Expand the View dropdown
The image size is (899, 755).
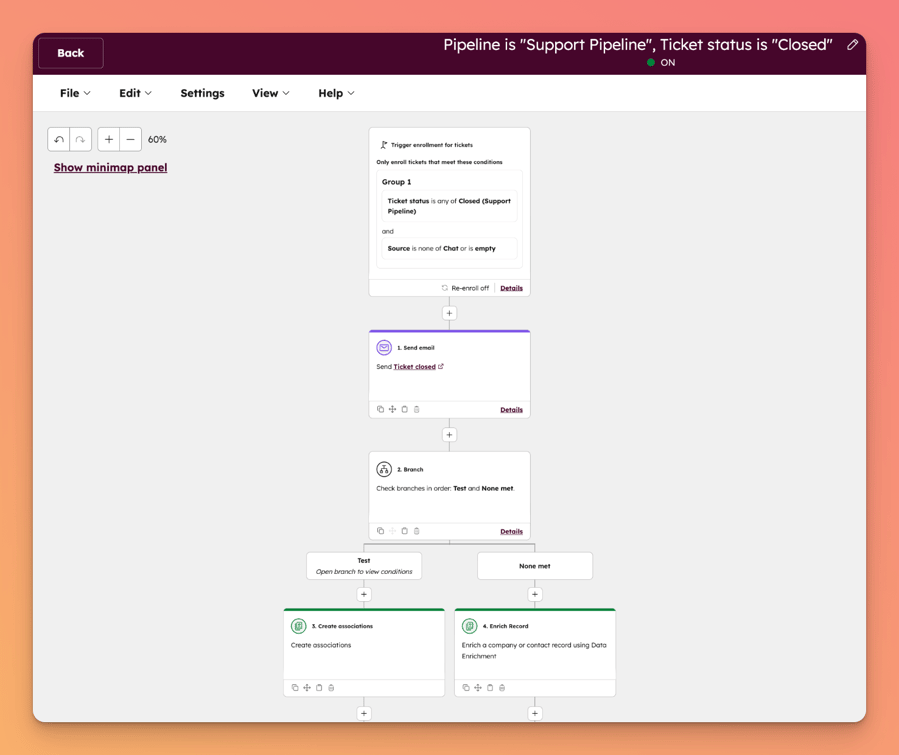[269, 92]
